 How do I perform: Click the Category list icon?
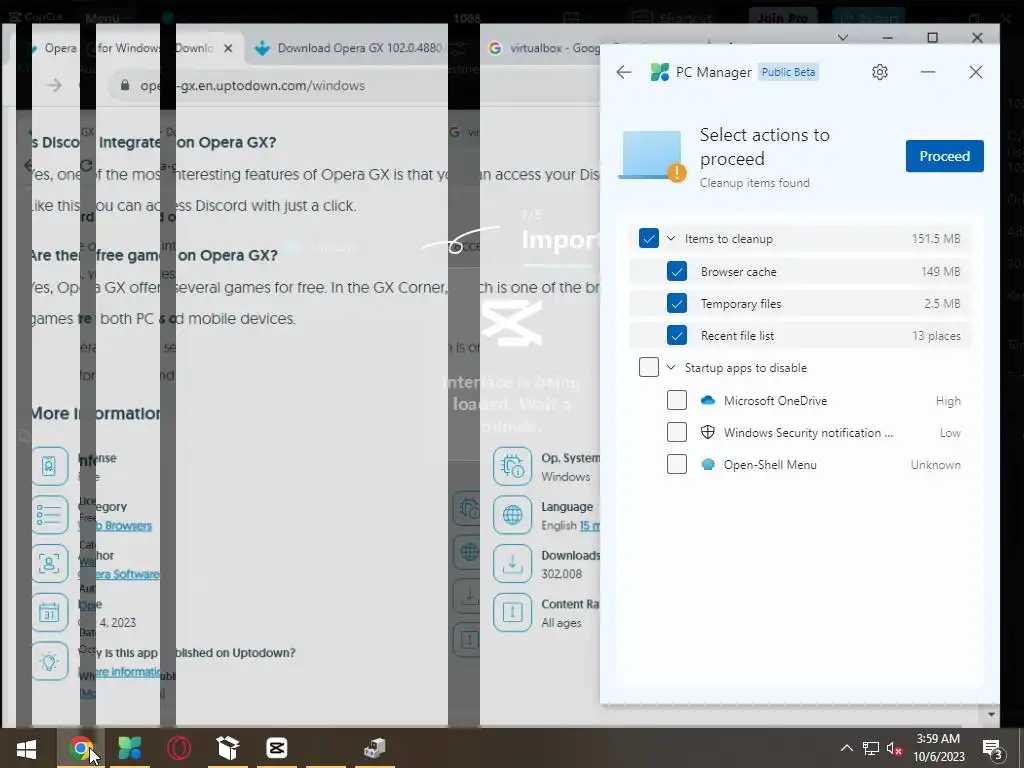pos(49,515)
